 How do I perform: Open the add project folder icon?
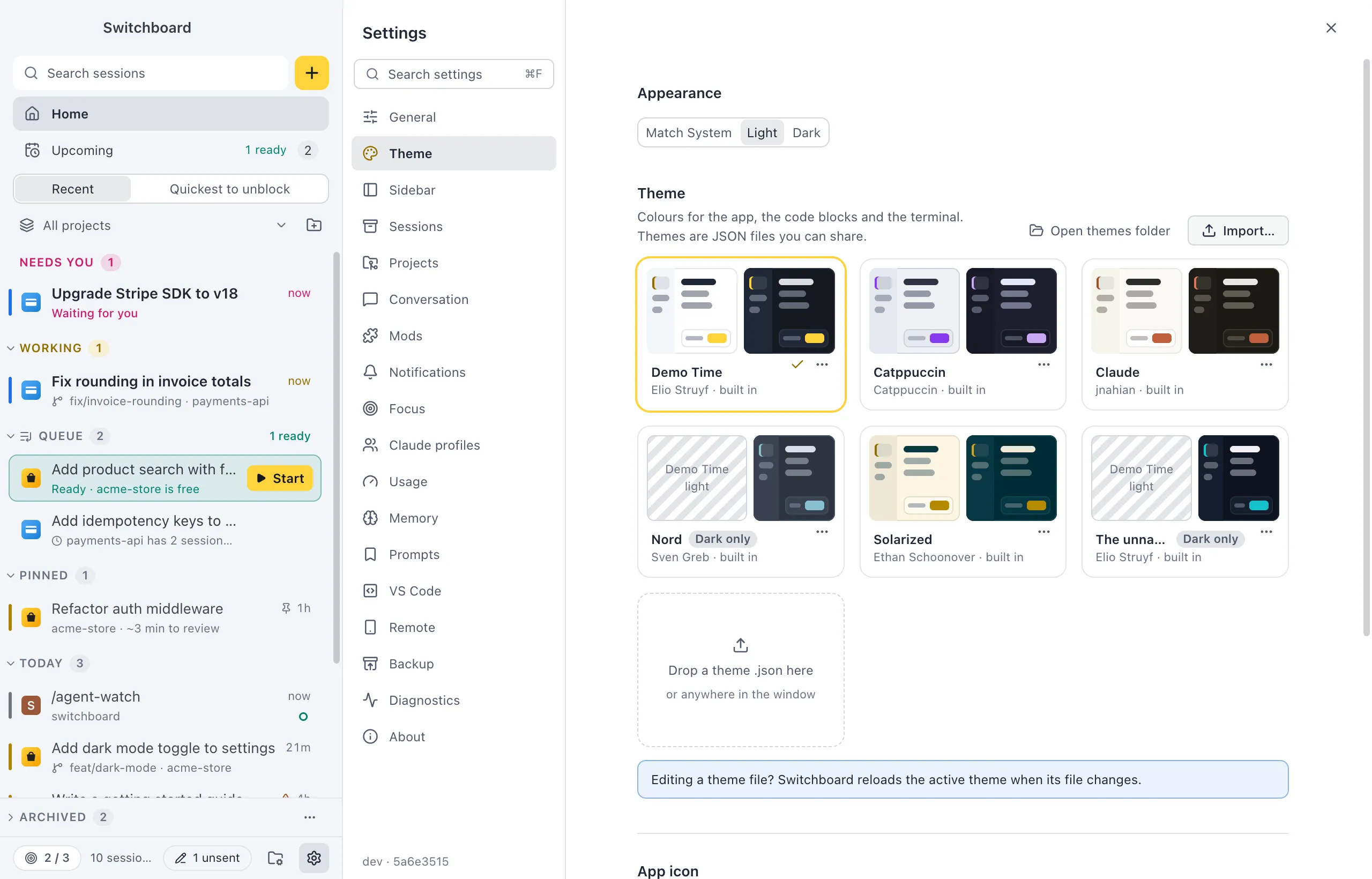[x=314, y=225]
